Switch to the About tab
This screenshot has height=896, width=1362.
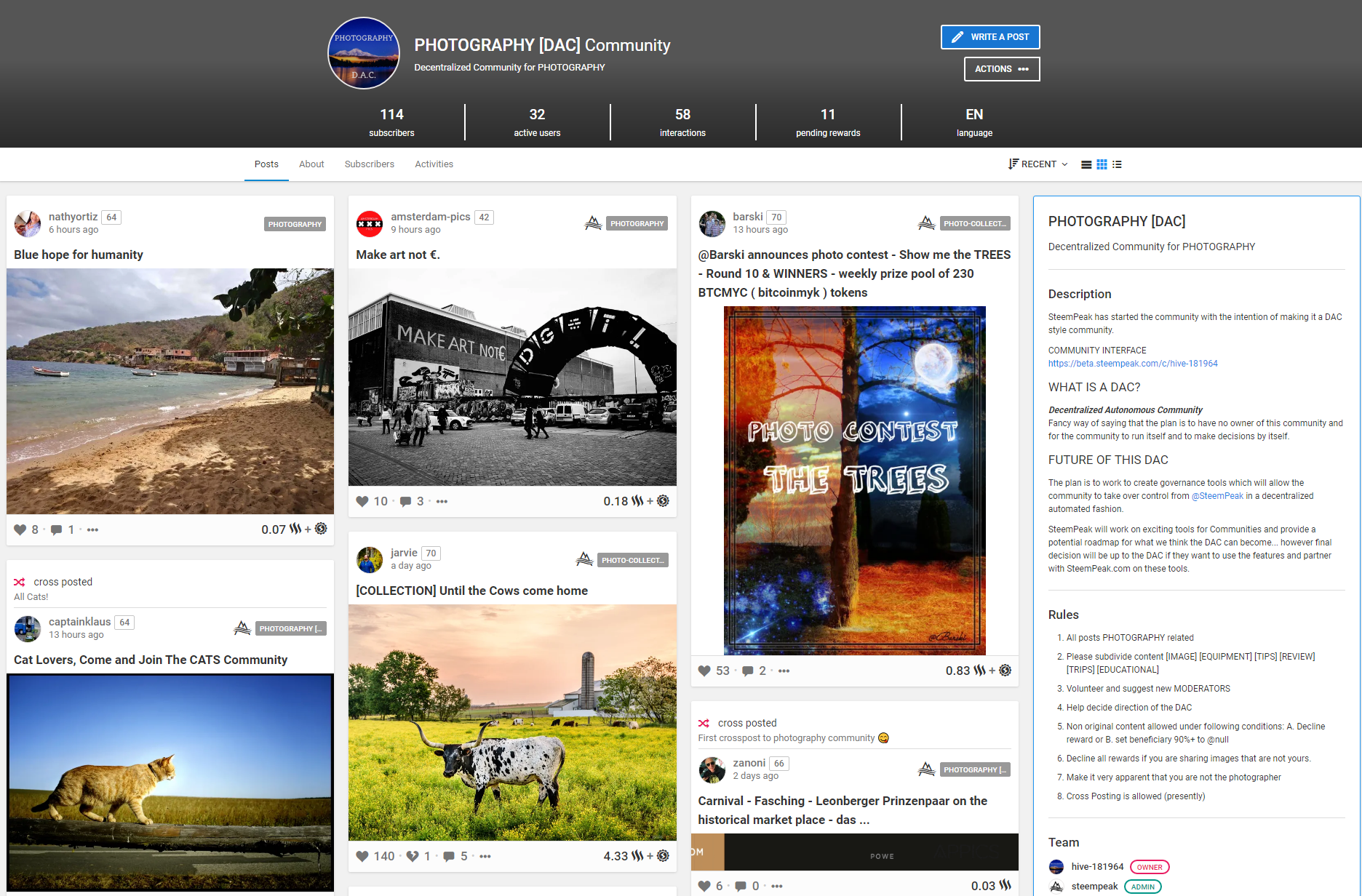click(311, 164)
